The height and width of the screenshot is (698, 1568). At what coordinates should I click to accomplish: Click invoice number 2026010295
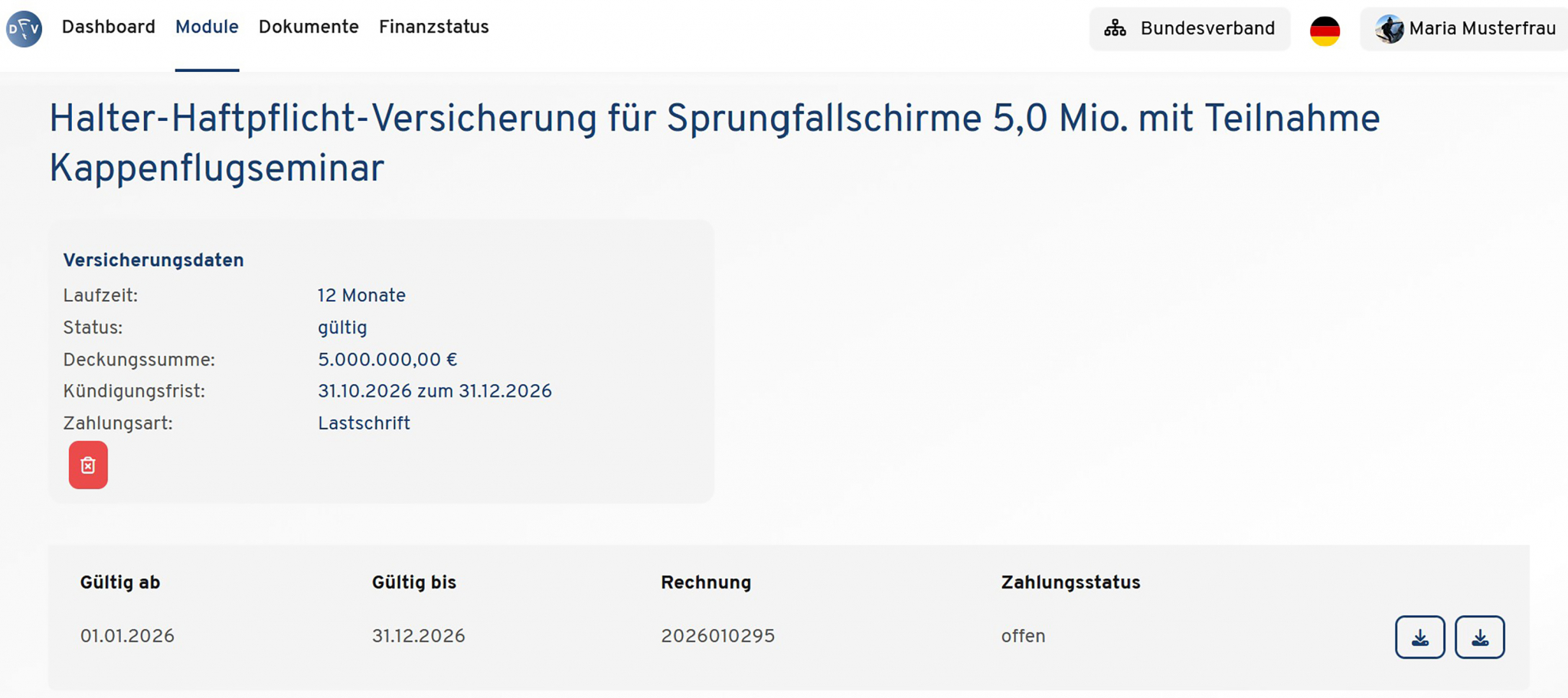point(718,636)
